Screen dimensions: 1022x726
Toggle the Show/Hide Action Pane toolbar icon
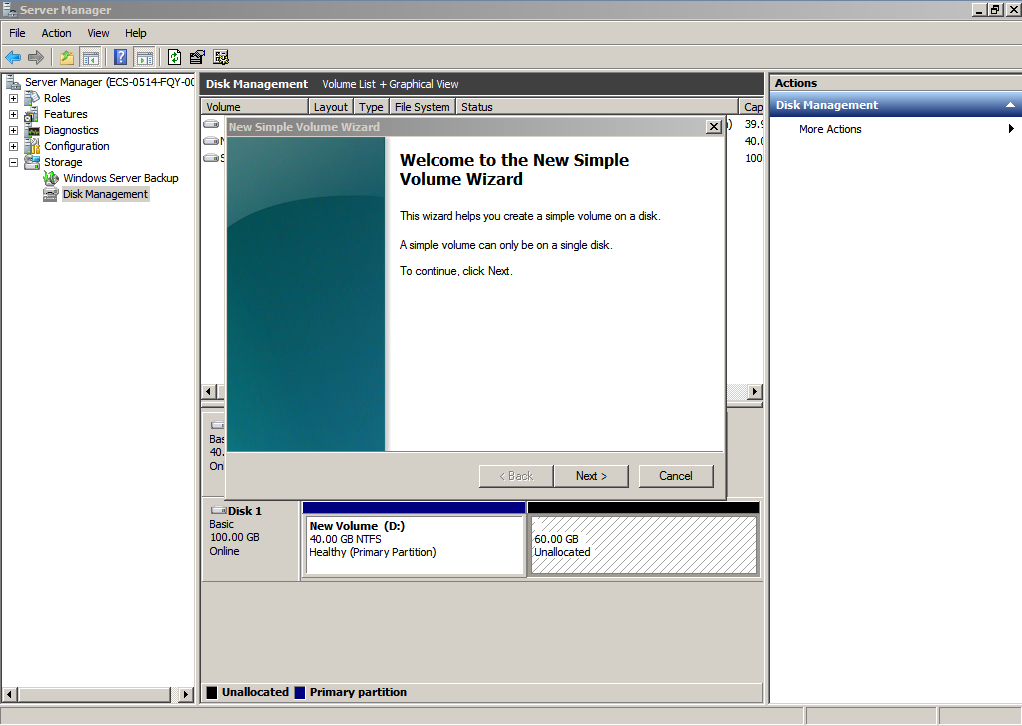pyautogui.click(x=144, y=57)
